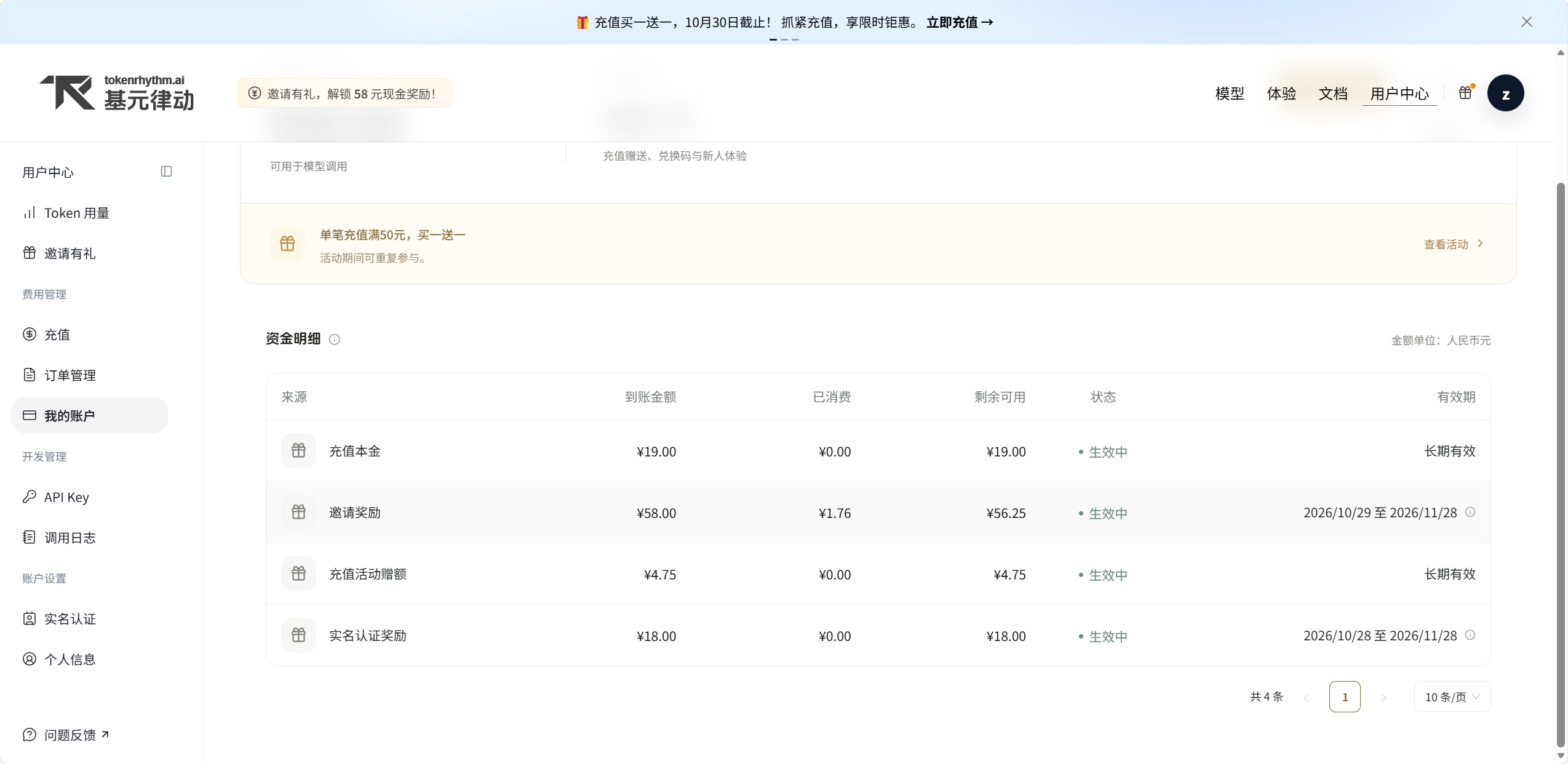The image size is (1568, 764).
Task: Click info icon next to 实名认证奖励 validity date
Action: (x=1470, y=635)
